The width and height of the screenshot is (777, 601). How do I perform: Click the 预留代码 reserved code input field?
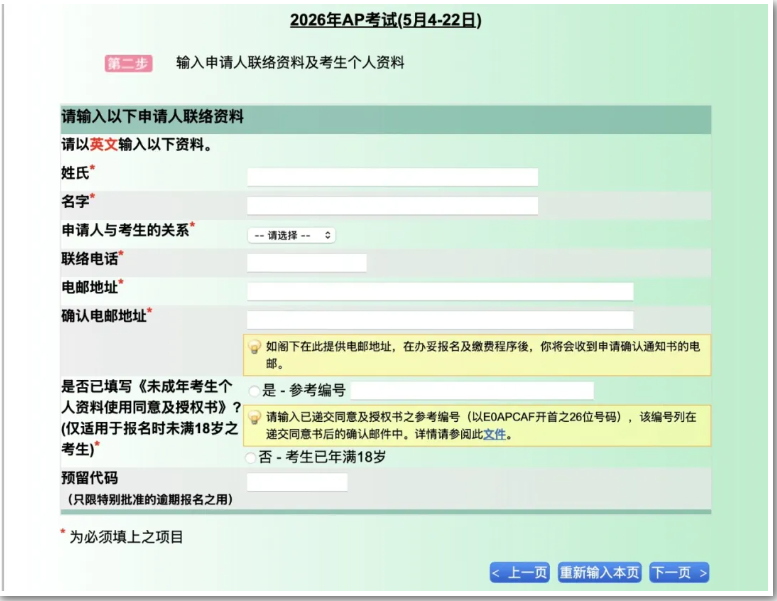[297, 482]
